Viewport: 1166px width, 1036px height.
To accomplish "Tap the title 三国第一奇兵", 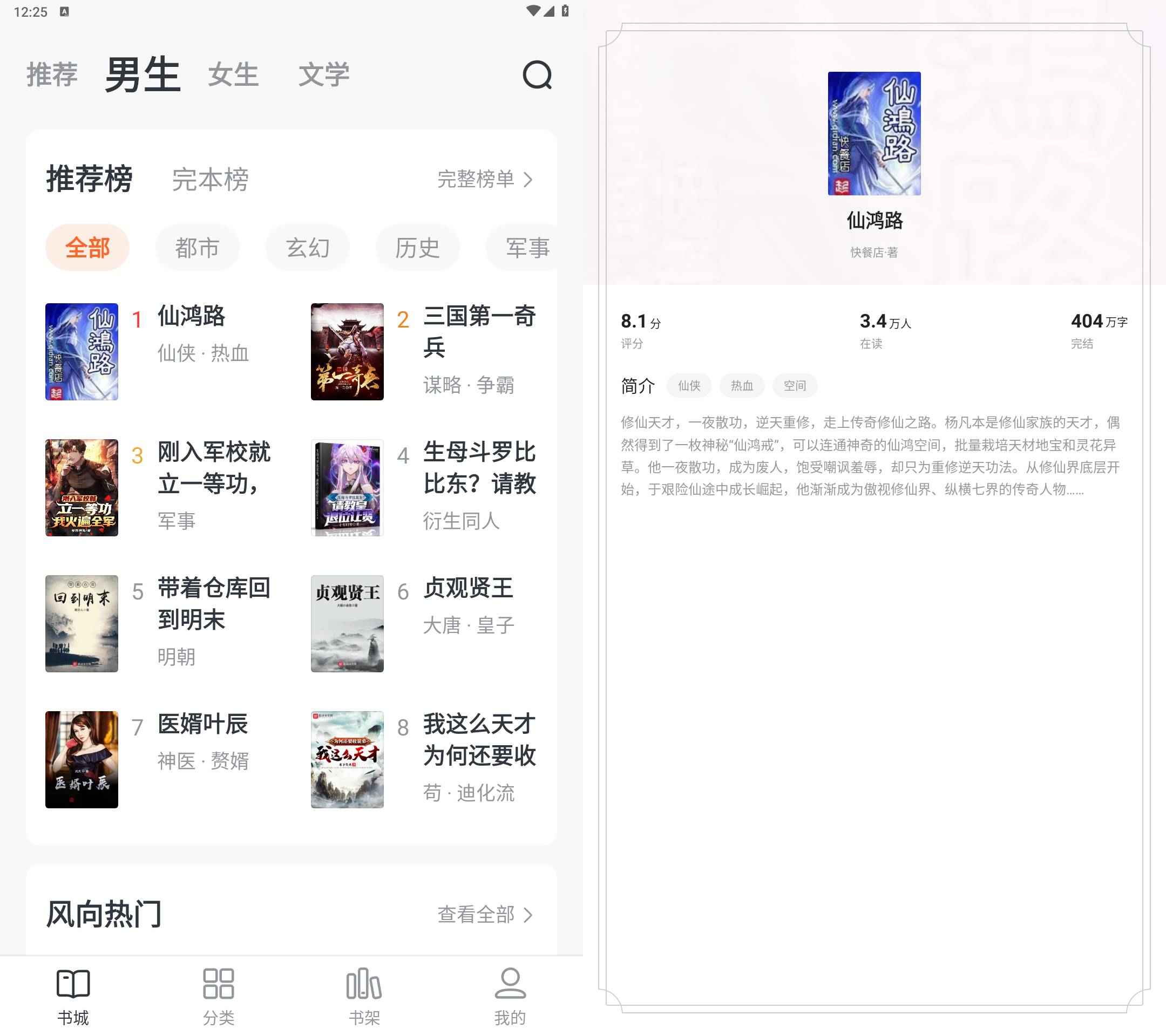I will tap(480, 331).
